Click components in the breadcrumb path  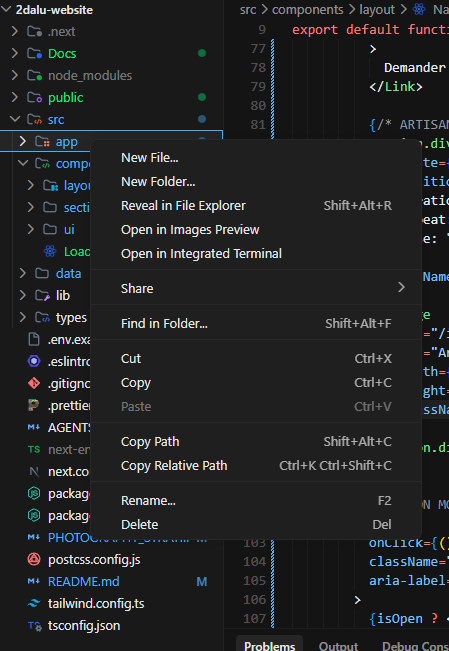coord(308,9)
